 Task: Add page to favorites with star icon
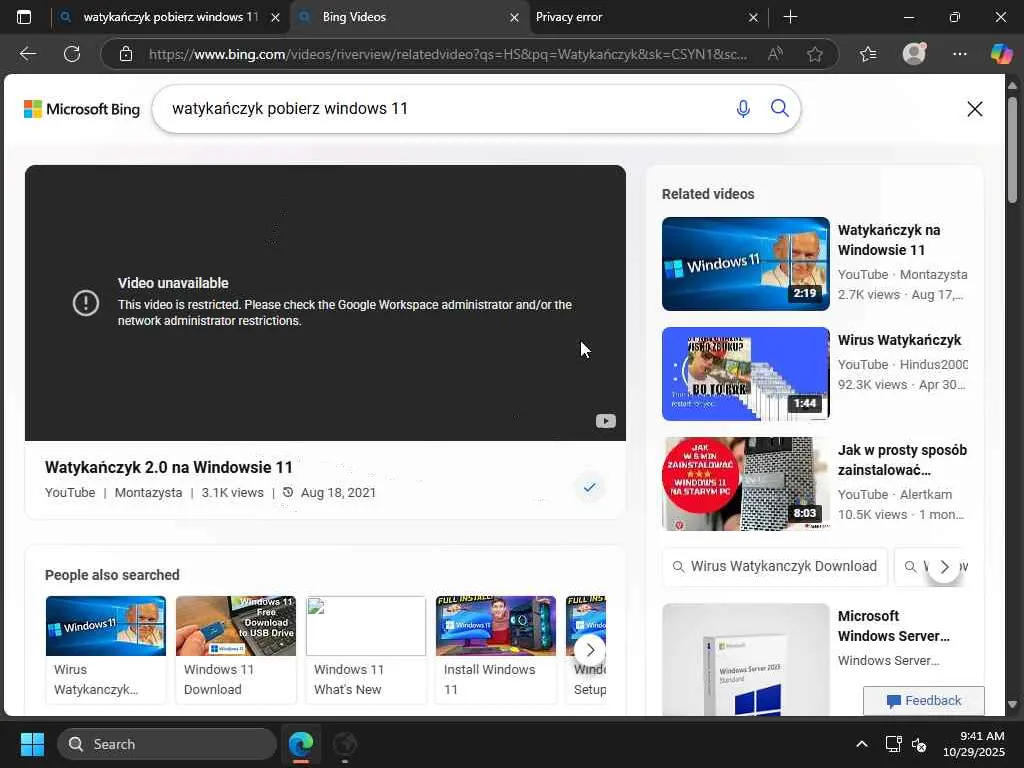tap(814, 54)
